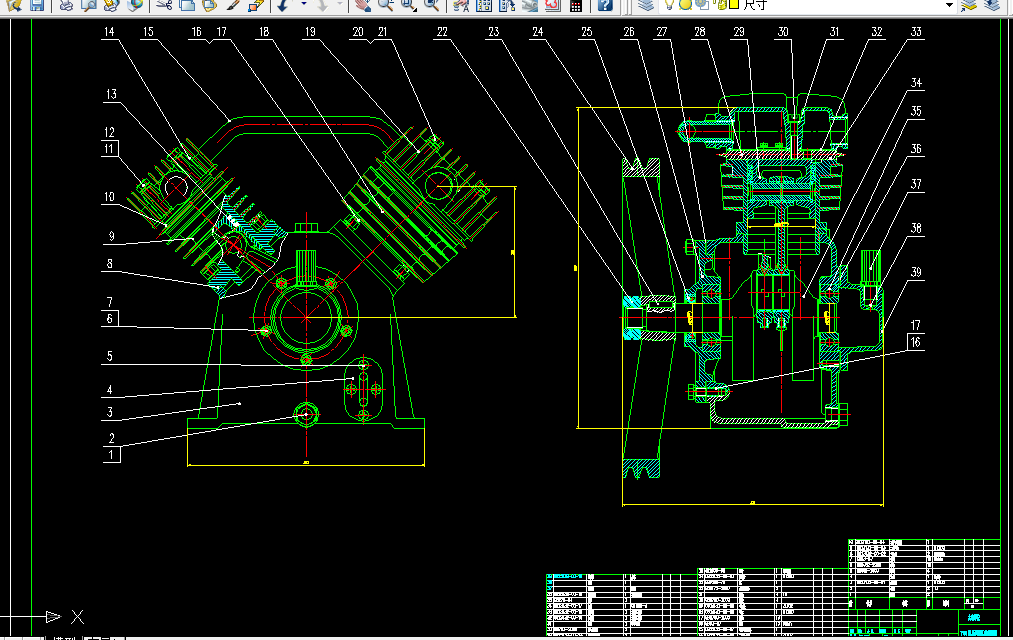Viewport: 1013px width, 640px height.
Task: Make object's layer current icon
Action: point(968,5)
